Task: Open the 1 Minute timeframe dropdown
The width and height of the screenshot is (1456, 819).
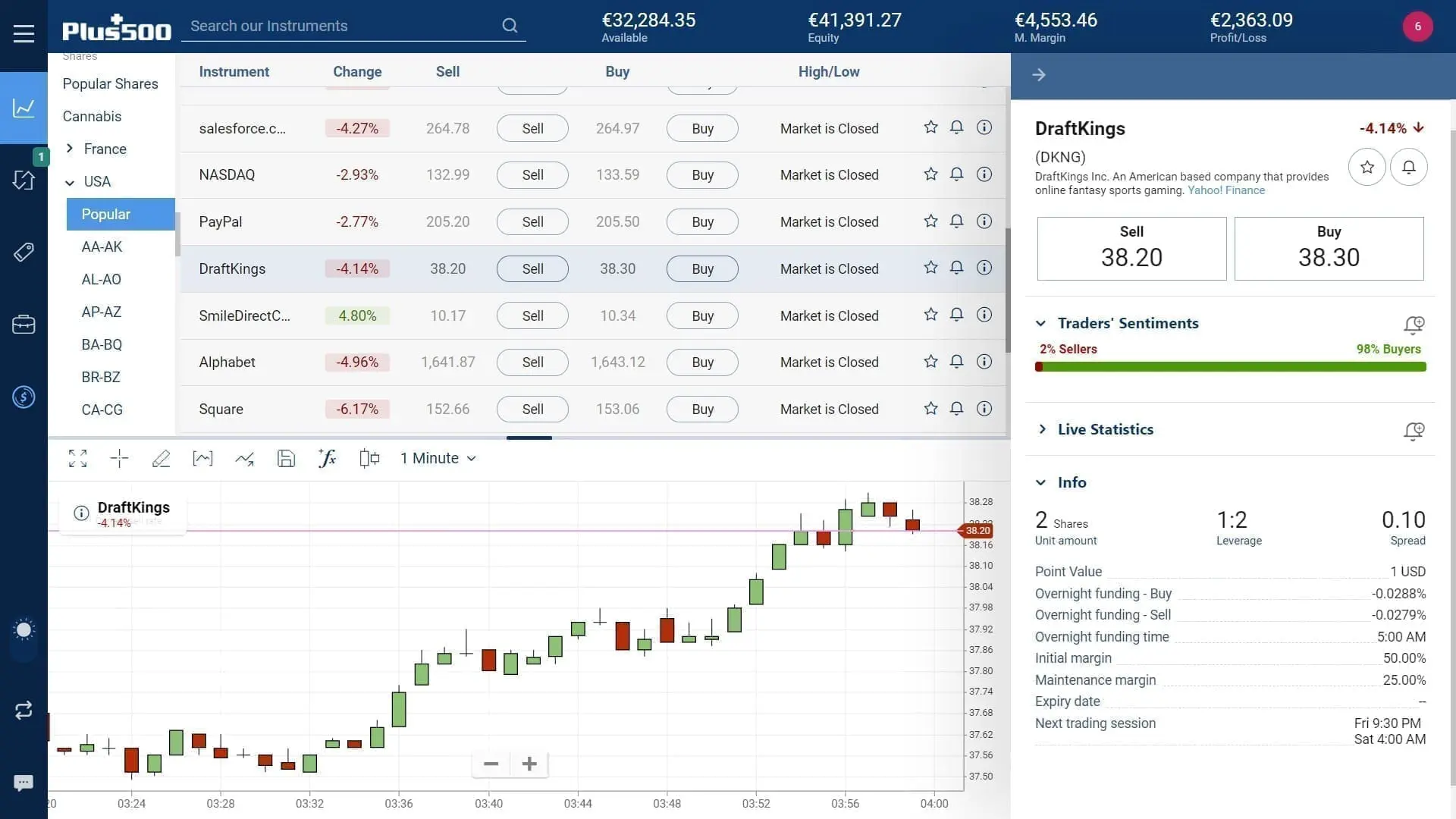Action: (438, 458)
